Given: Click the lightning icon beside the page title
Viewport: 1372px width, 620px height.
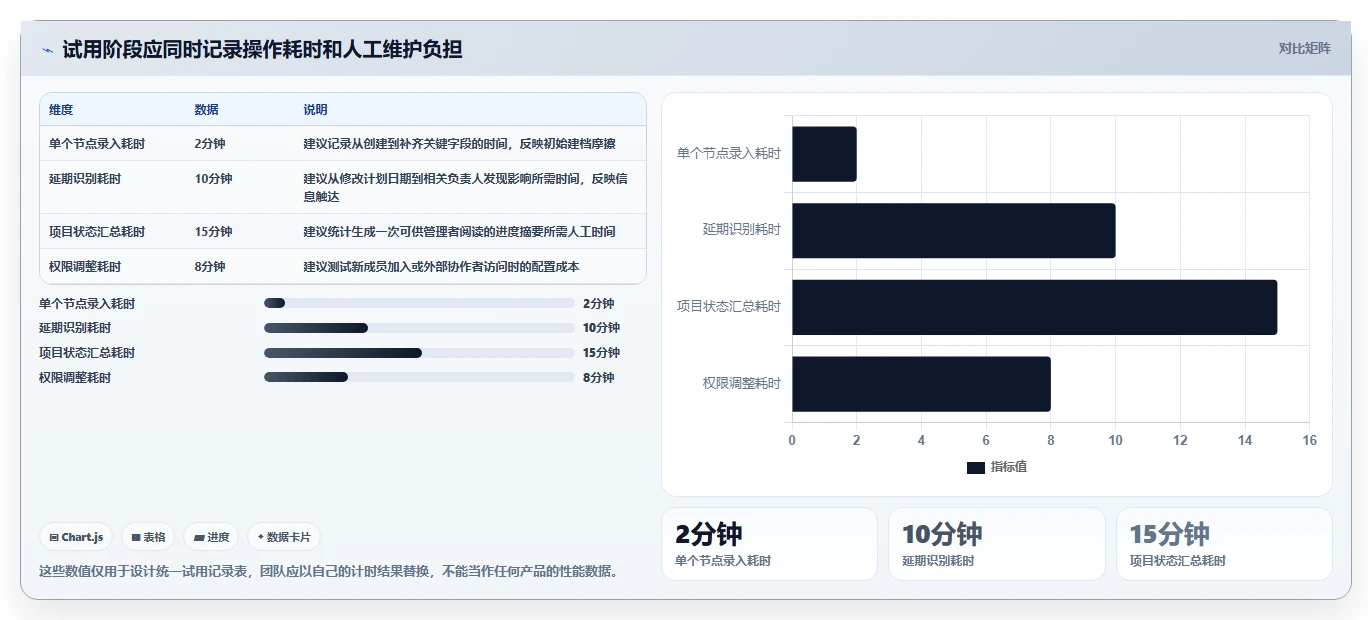Looking at the screenshot, I should 48,50.
